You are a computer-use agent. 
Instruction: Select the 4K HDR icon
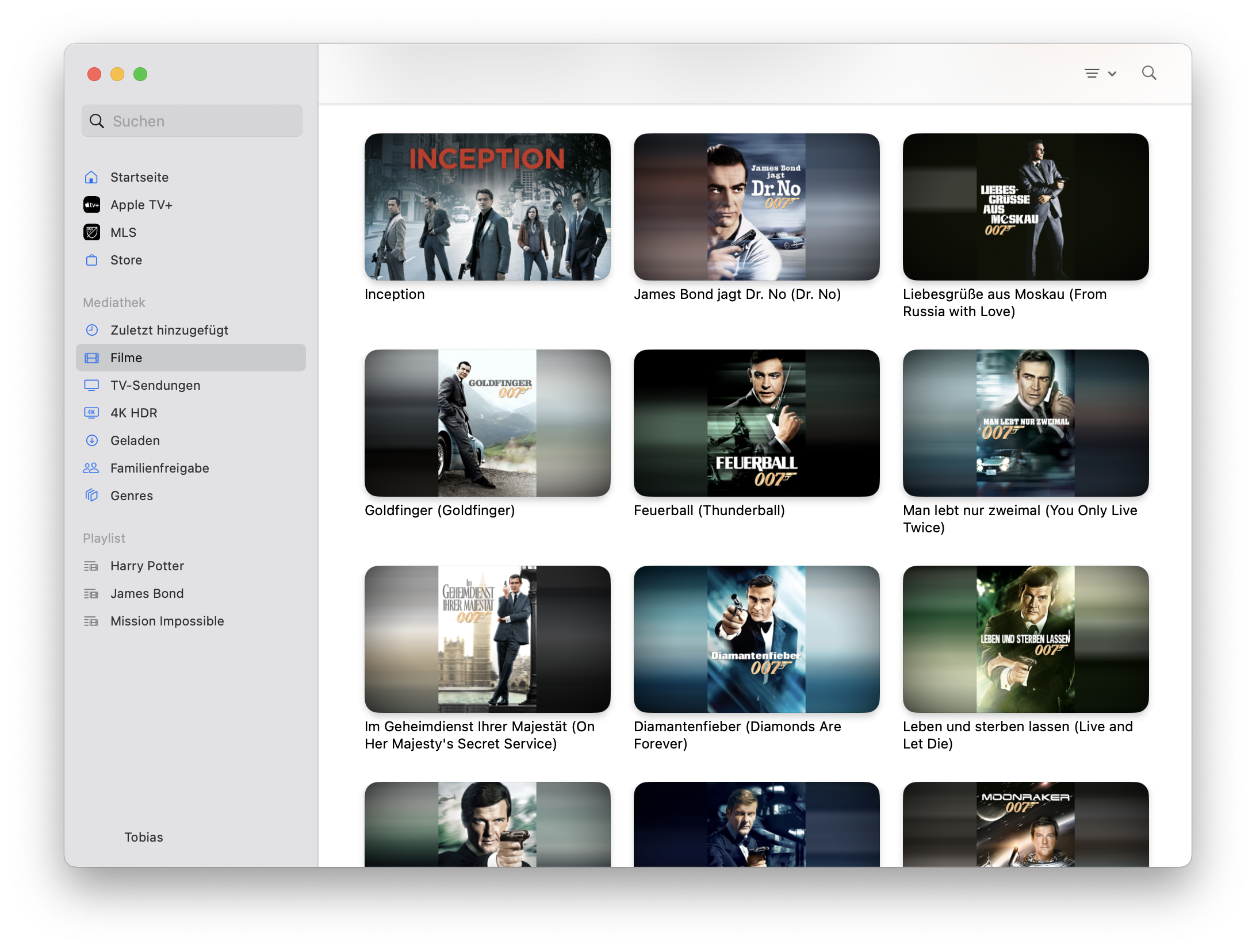coord(91,413)
